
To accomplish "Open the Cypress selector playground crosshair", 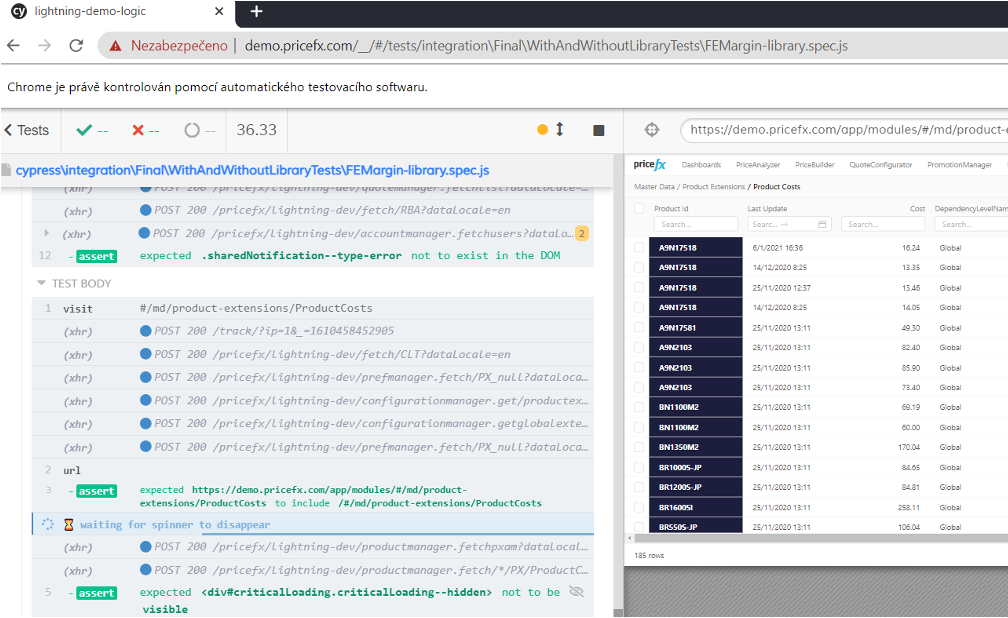I will pyautogui.click(x=652, y=130).
